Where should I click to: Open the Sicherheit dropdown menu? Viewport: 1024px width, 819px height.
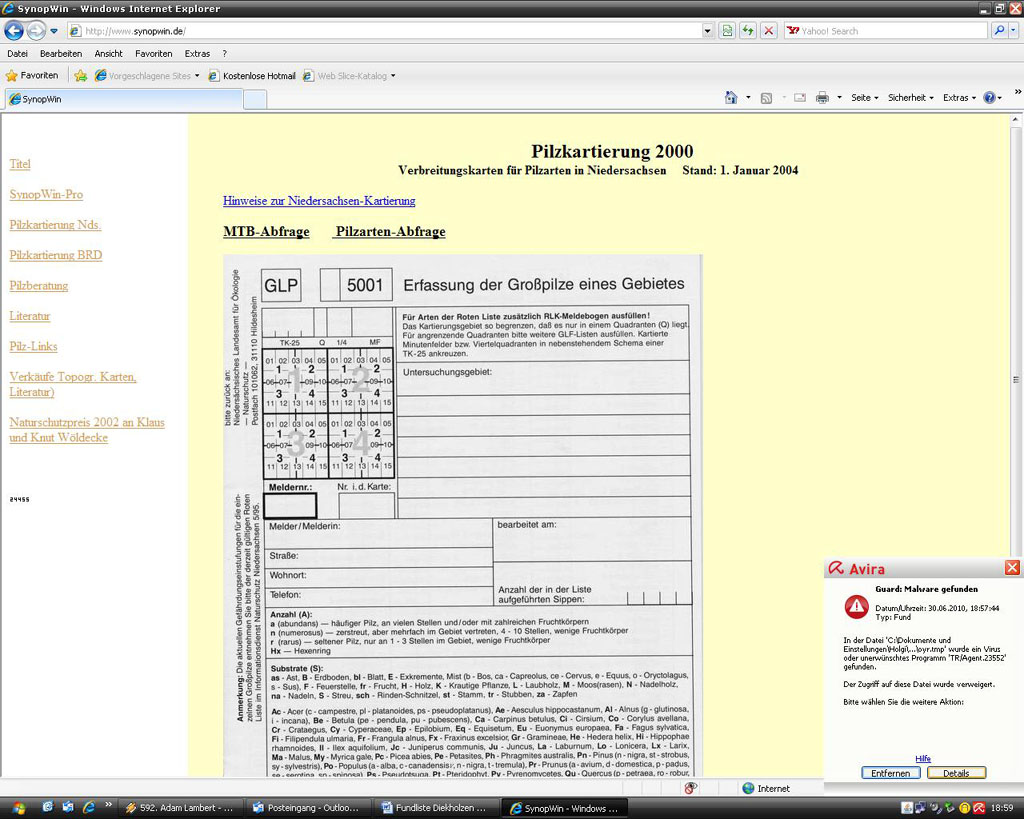pyautogui.click(x=910, y=98)
